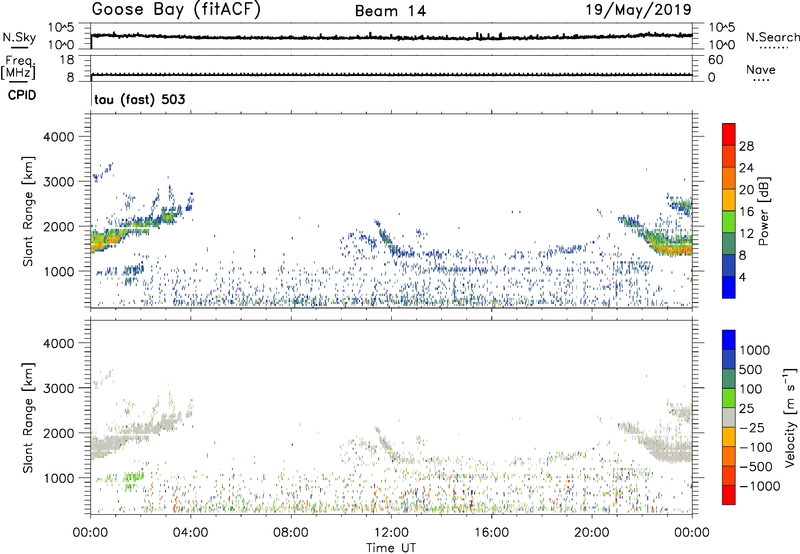Image resolution: width=800 pixels, height=554 pixels.
Task: Click the 3000 label on velocity panel axis
Action: [x=59, y=388]
